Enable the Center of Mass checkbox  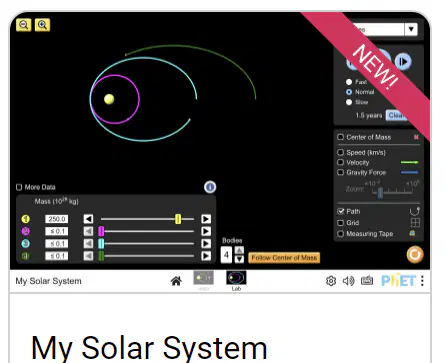pyautogui.click(x=340, y=137)
